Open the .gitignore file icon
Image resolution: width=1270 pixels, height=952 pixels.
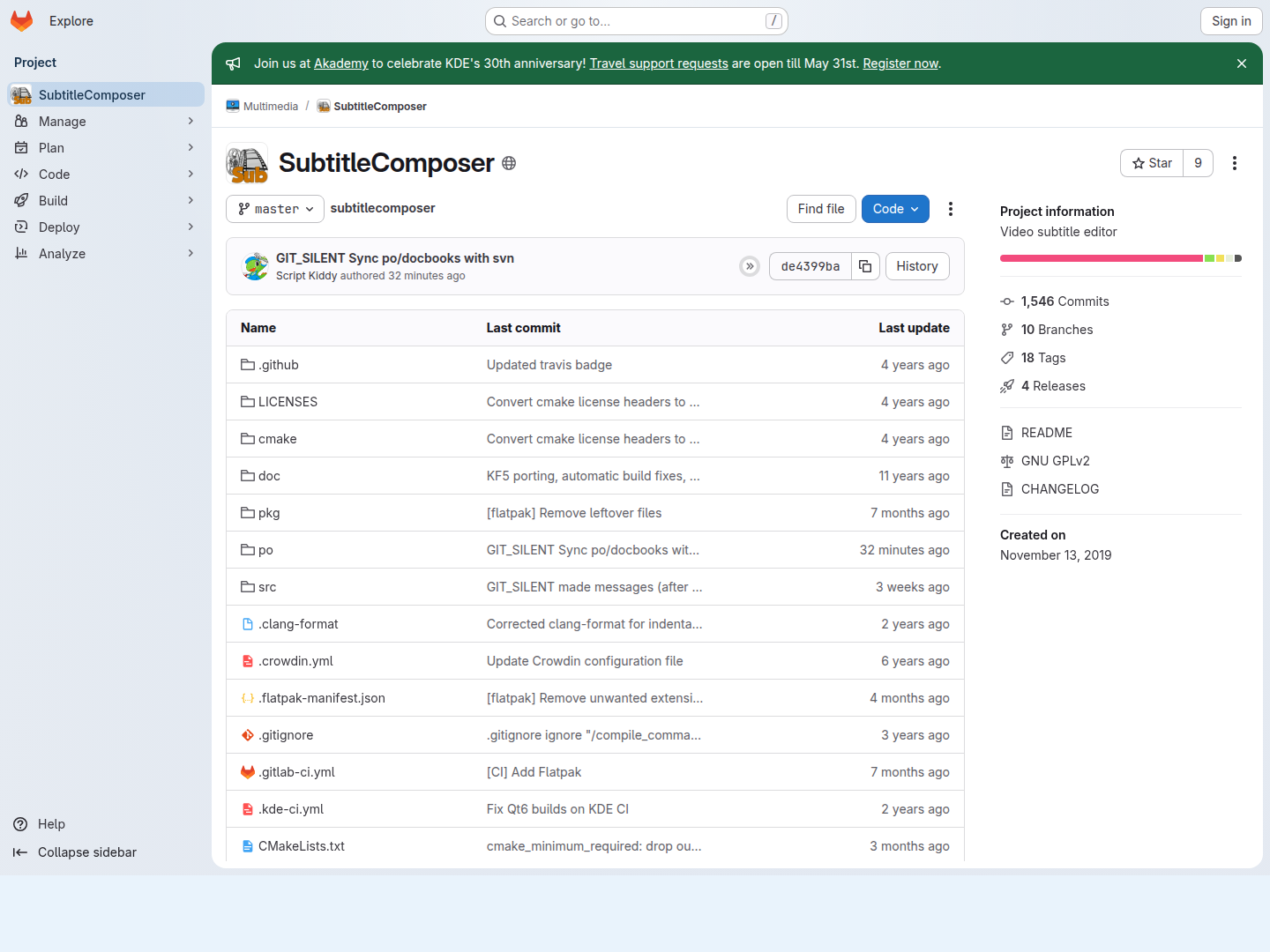click(x=248, y=735)
